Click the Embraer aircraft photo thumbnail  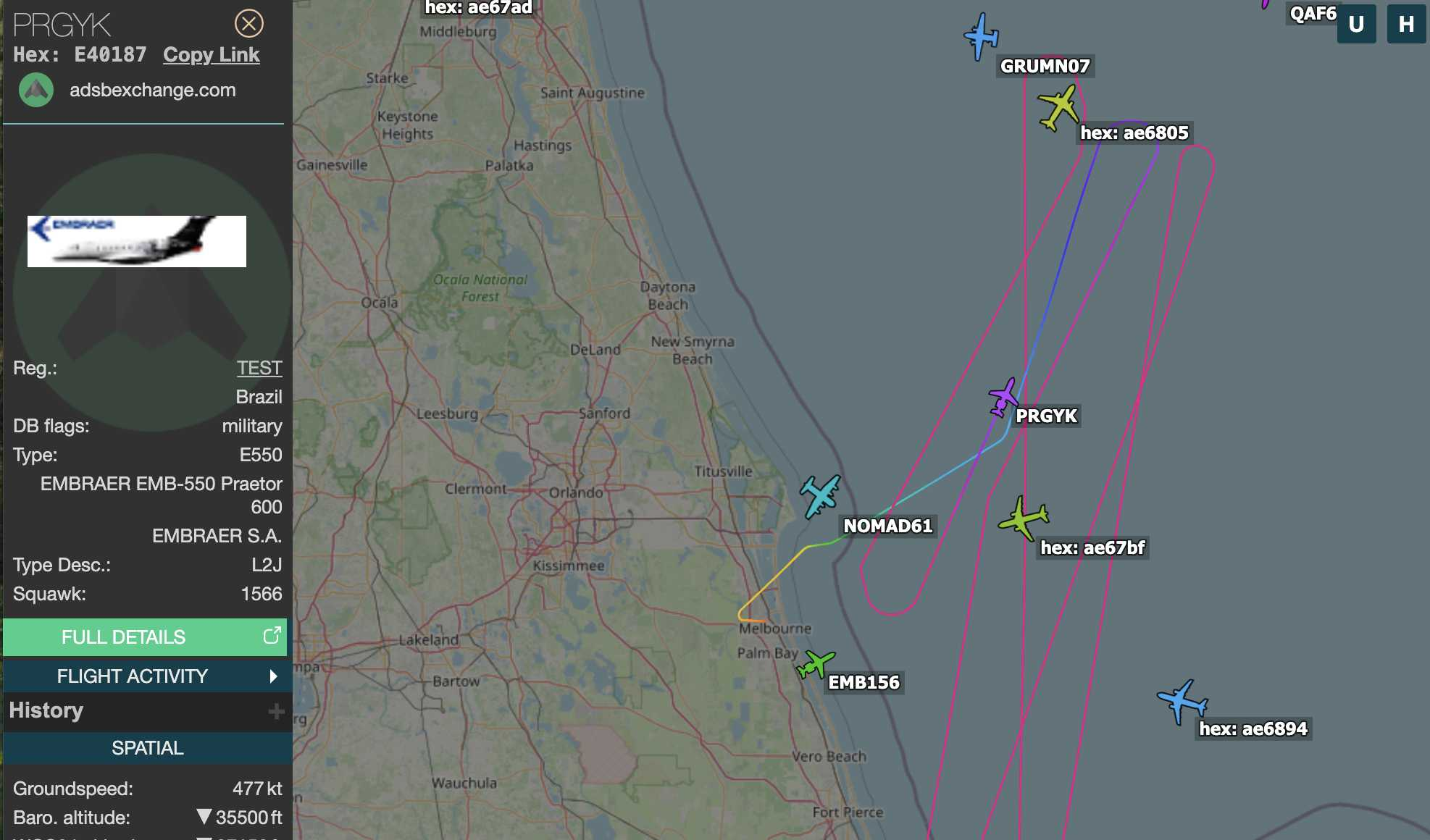point(137,241)
